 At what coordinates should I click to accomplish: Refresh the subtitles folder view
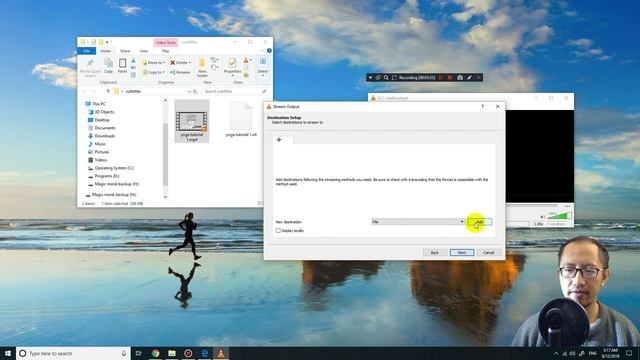coord(195,91)
